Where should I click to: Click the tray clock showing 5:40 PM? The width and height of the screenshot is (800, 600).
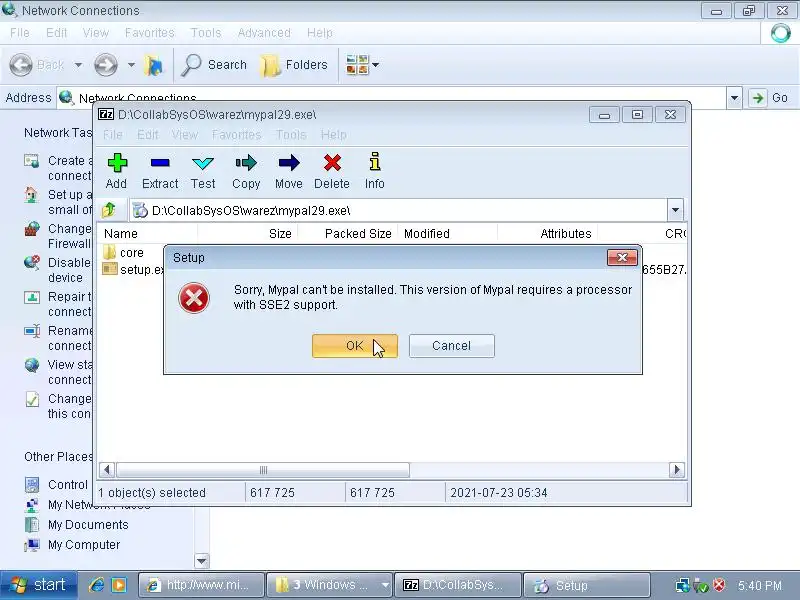click(x=760, y=586)
